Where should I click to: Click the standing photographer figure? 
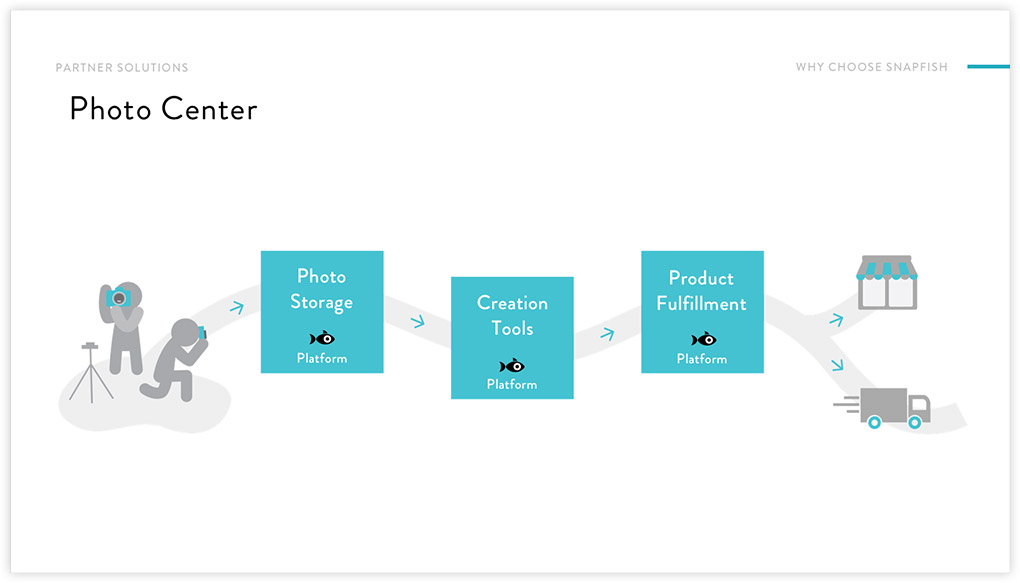[121, 328]
